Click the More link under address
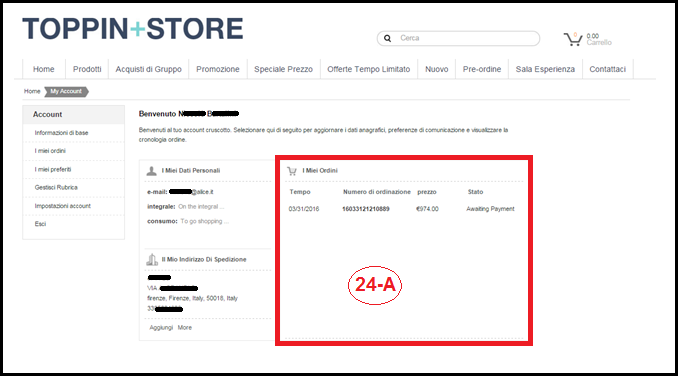 point(185,328)
